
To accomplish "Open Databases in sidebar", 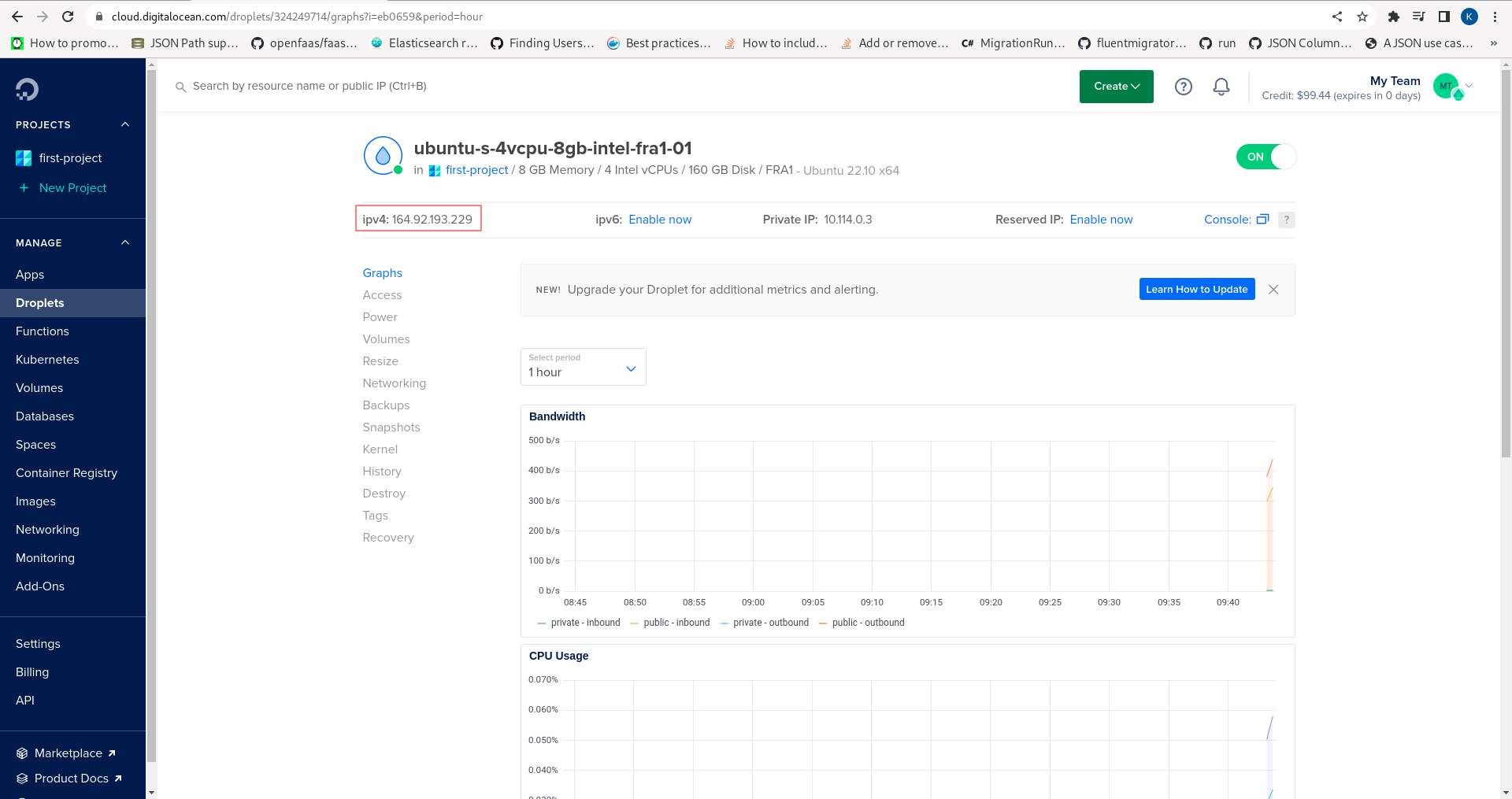I will (45, 416).
